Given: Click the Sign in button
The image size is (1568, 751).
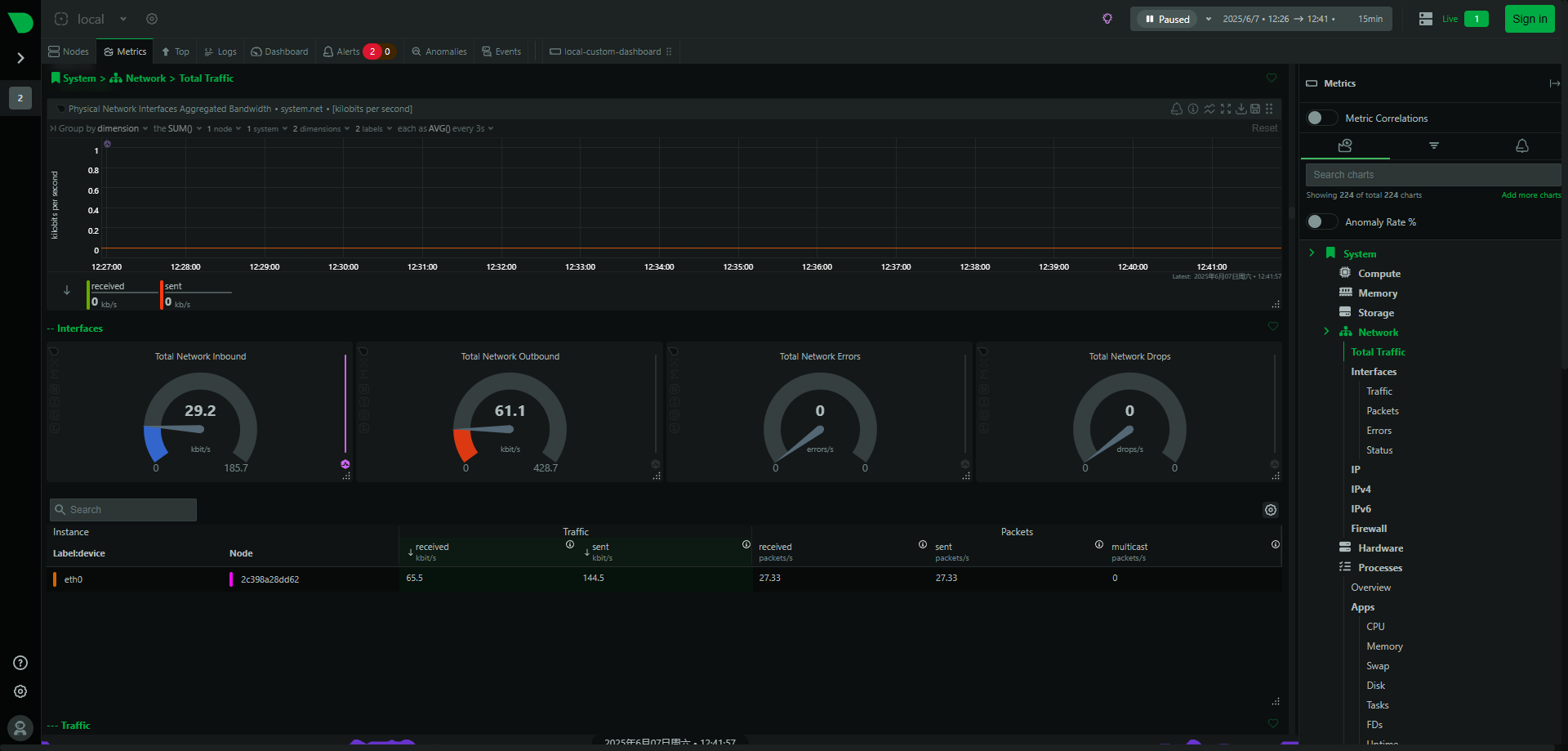Looking at the screenshot, I should click(1529, 19).
